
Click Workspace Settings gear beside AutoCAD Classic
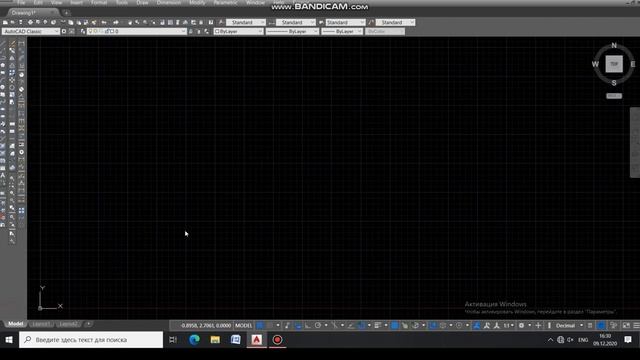(64, 31)
